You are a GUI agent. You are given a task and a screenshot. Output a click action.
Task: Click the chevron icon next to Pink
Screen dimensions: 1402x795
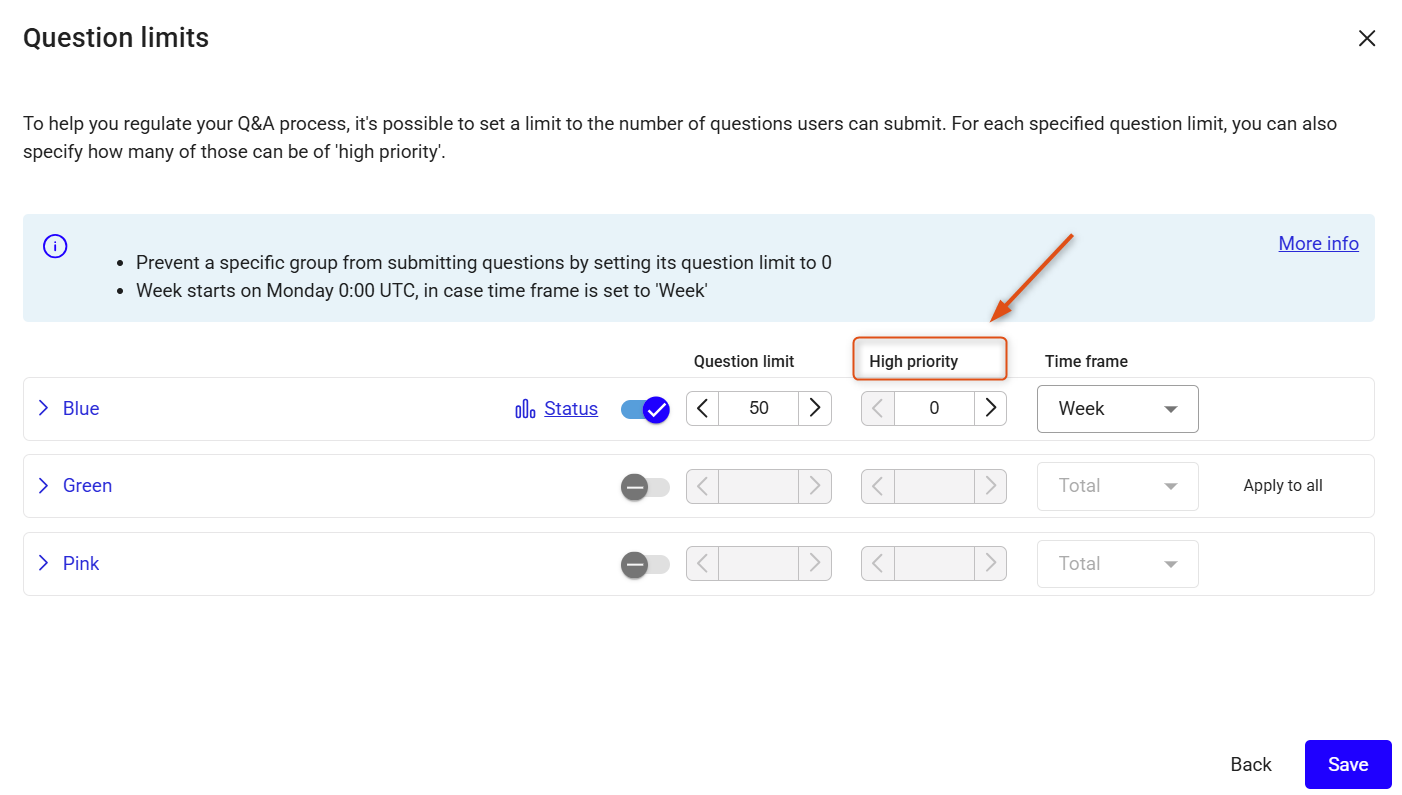[x=43, y=563]
